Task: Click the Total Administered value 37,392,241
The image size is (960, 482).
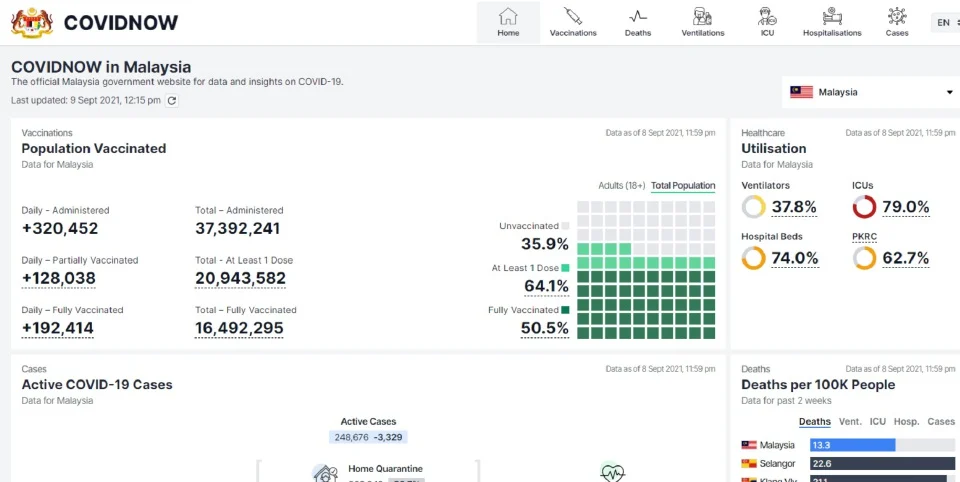Action: point(238,228)
